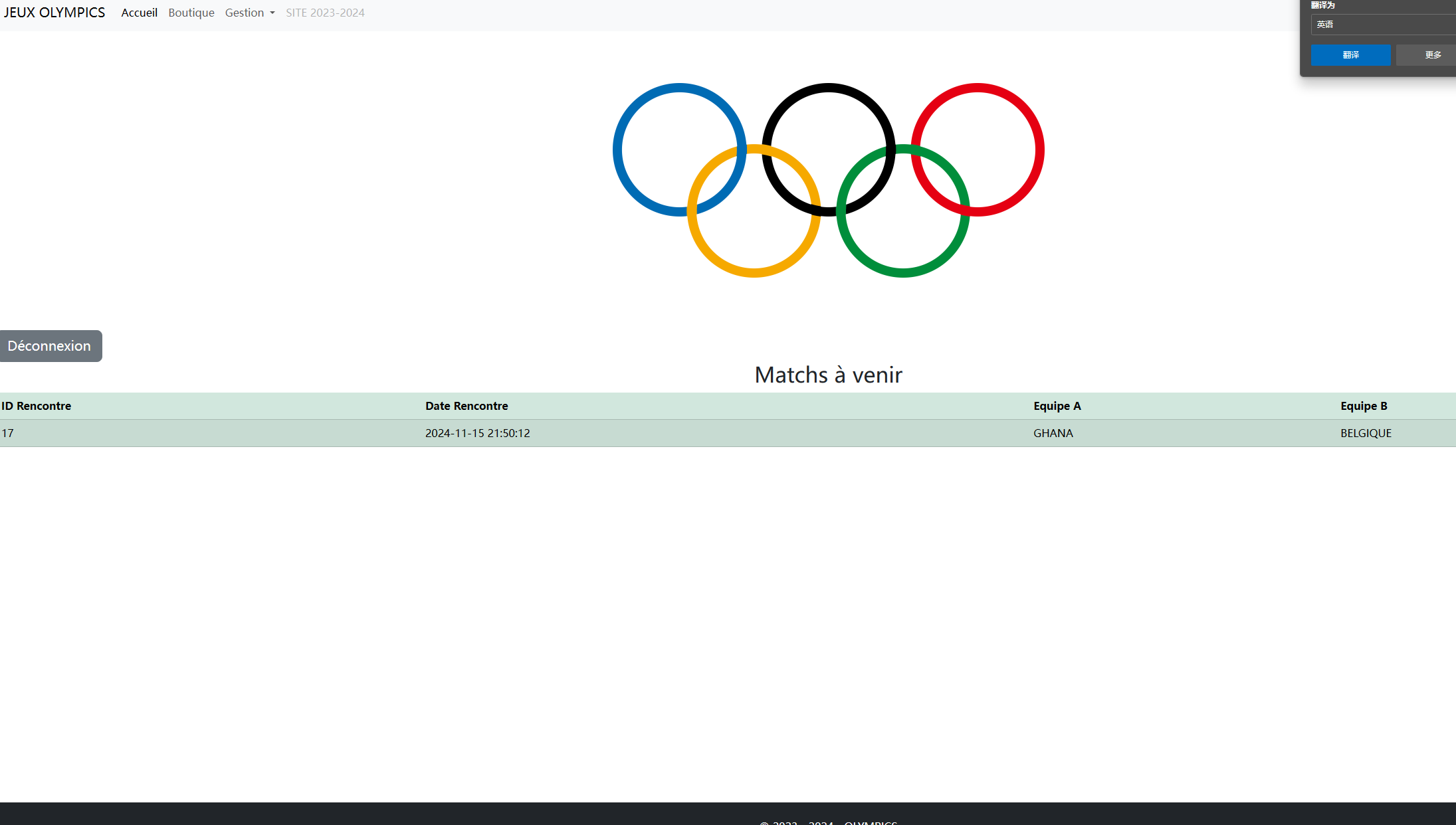This screenshot has width=1456, height=825.
Task: Select the GHANA team cell
Action: 1053,433
